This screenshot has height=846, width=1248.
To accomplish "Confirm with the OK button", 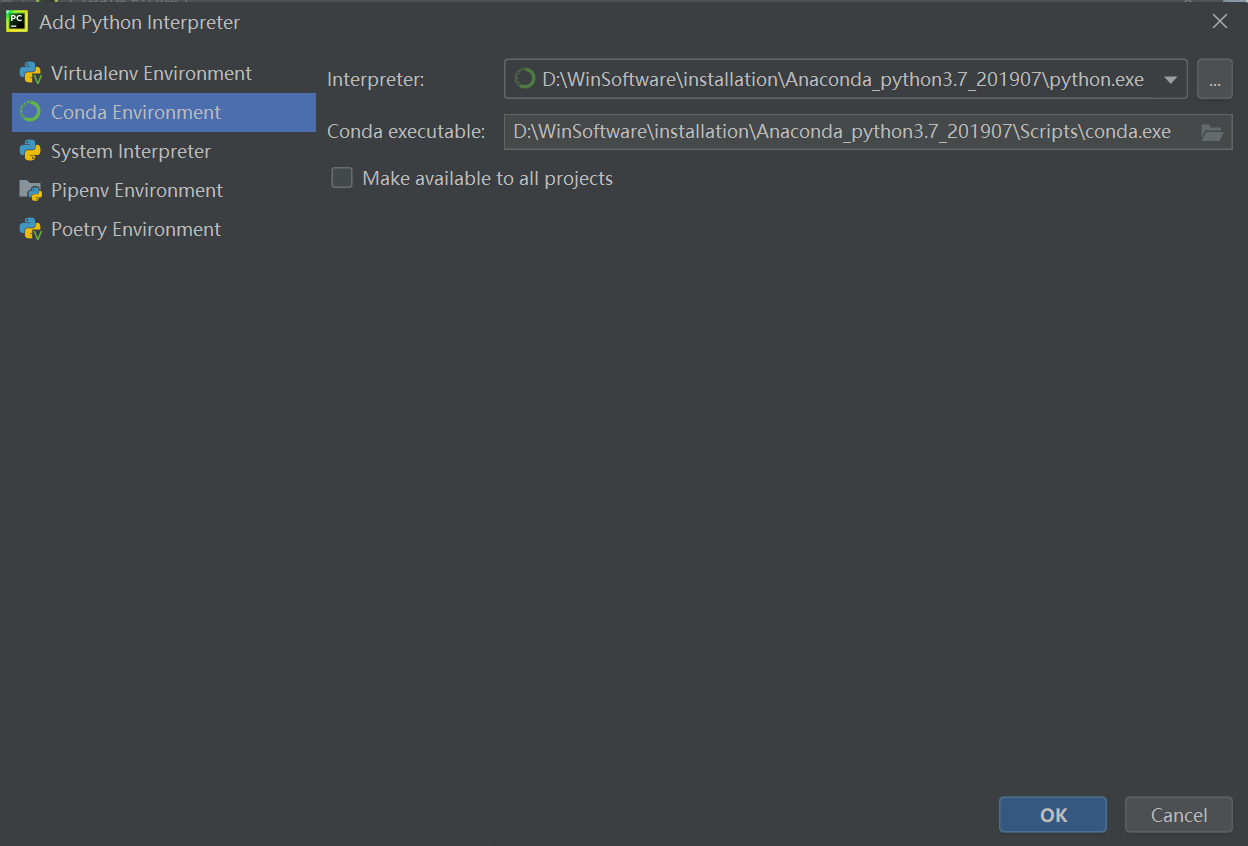I will tap(1053, 815).
